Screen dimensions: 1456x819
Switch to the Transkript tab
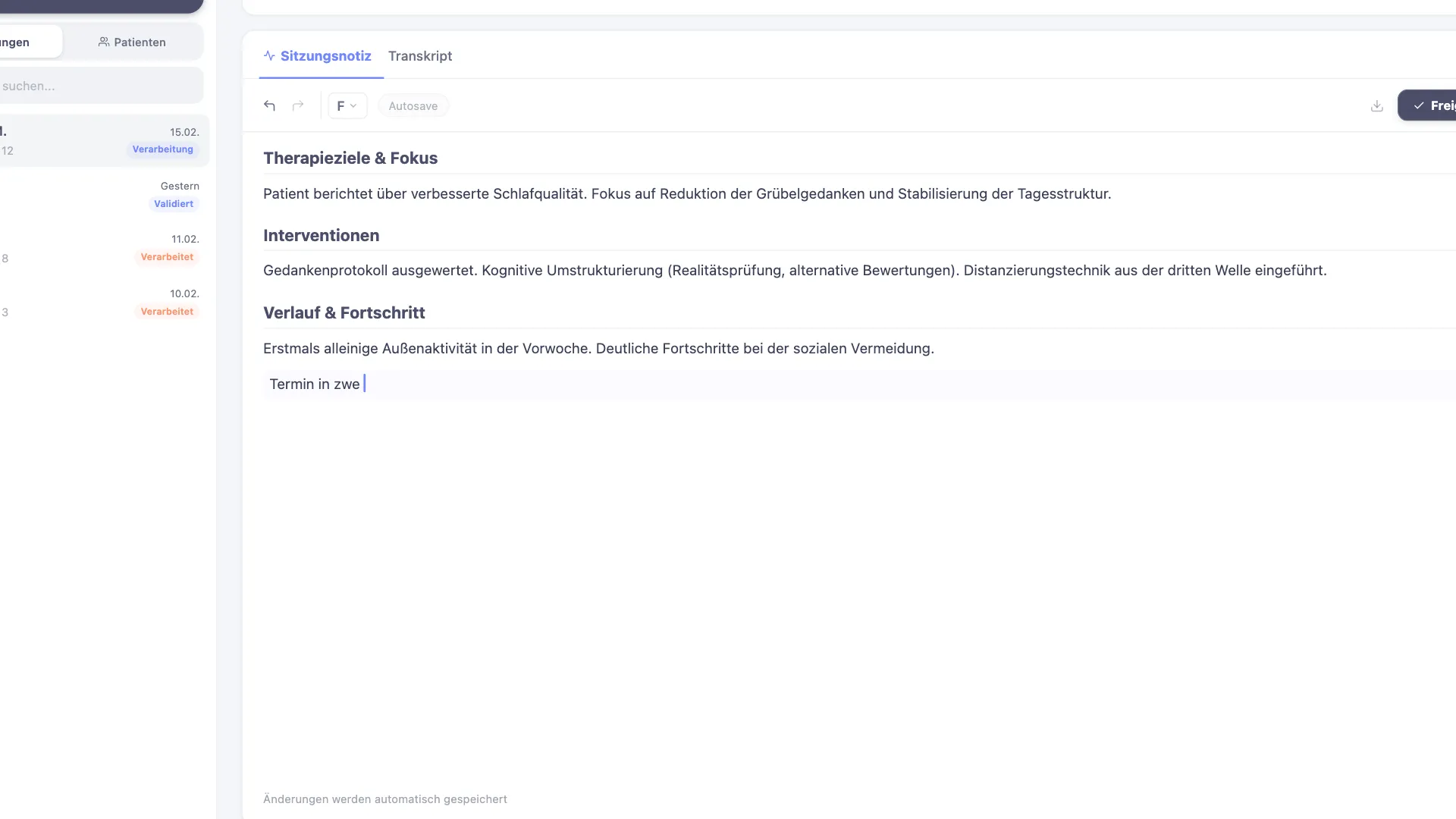420,55
